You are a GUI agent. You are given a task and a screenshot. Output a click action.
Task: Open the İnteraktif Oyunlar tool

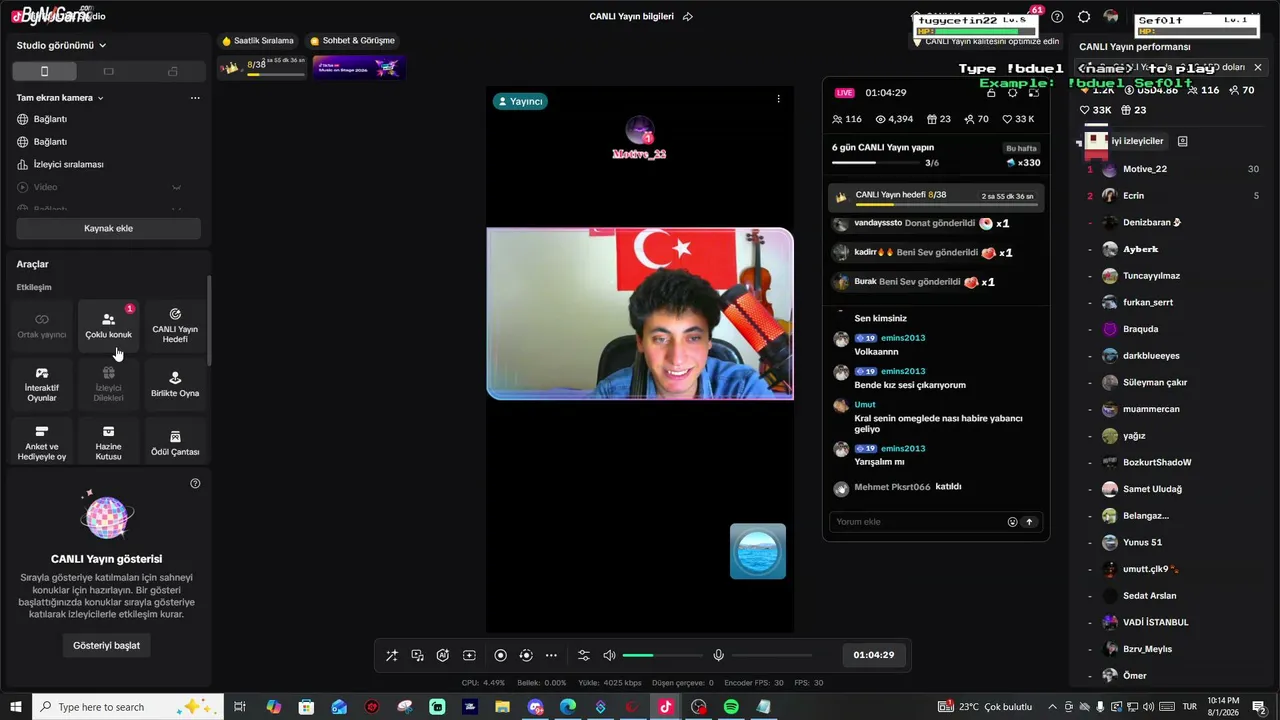pyautogui.click(x=42, y=385)
